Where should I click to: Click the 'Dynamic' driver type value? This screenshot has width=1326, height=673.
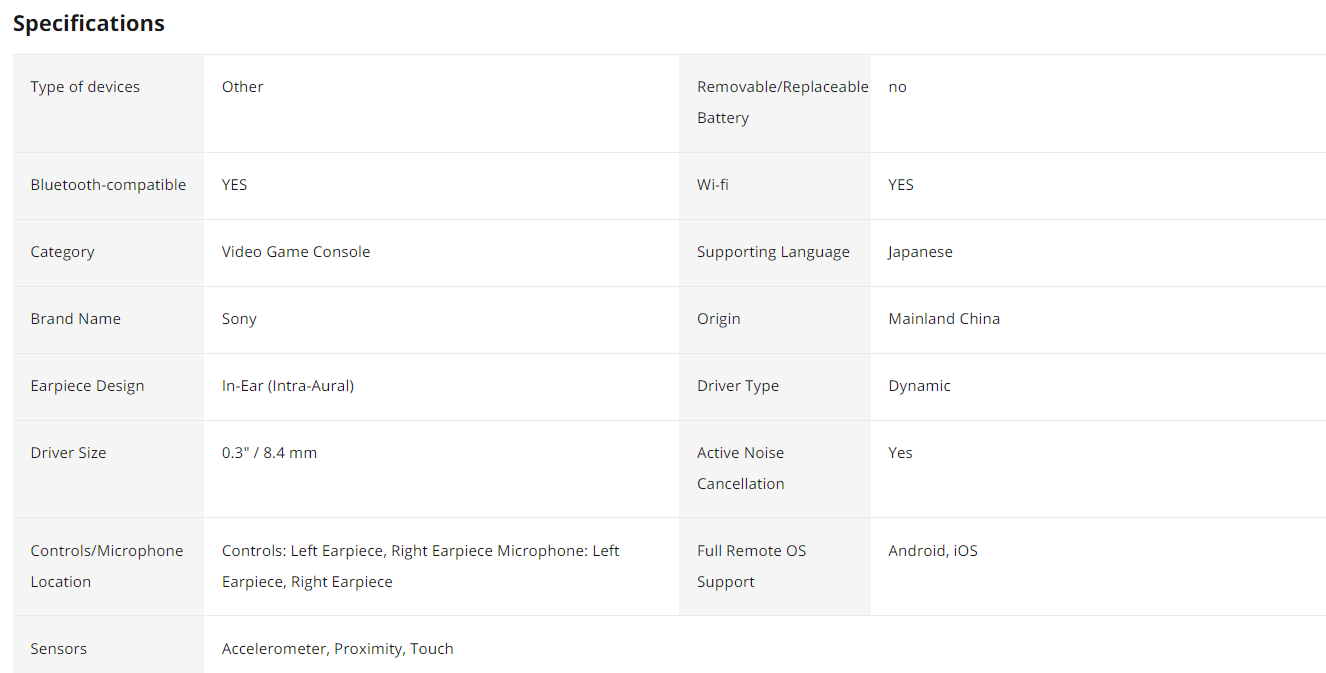point(919,386)
